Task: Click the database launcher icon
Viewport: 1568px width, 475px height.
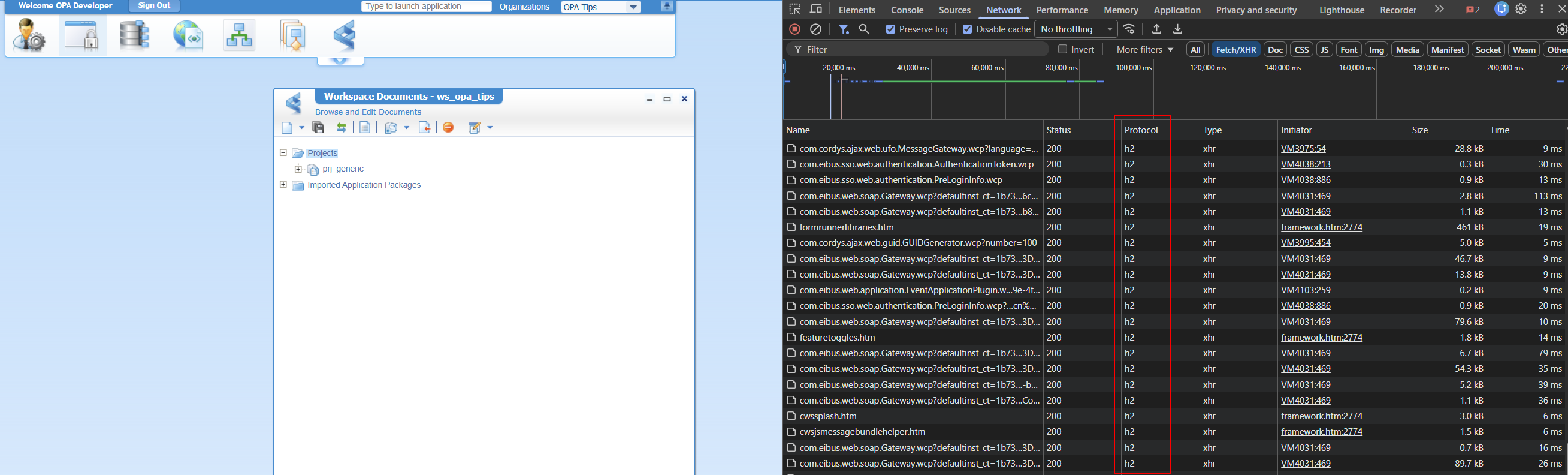Action: coord(134,35)
